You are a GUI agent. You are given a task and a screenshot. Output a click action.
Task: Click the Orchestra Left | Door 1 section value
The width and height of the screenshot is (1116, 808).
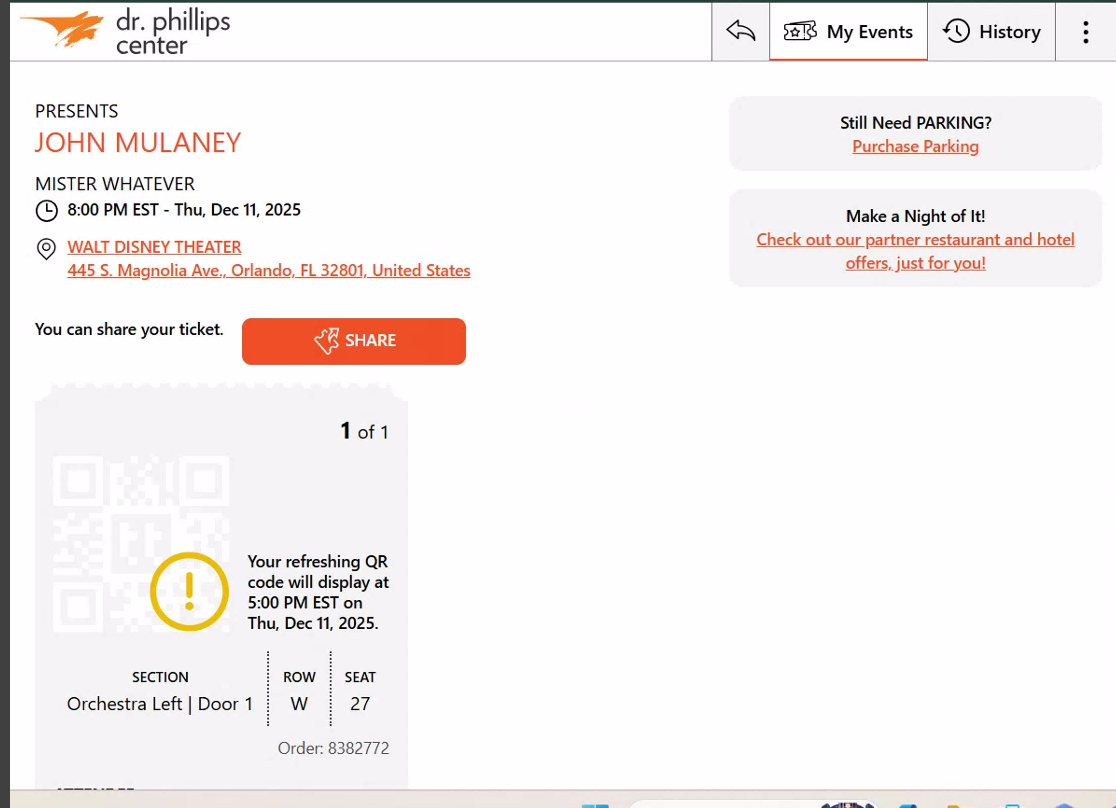(x=159, y=704)
